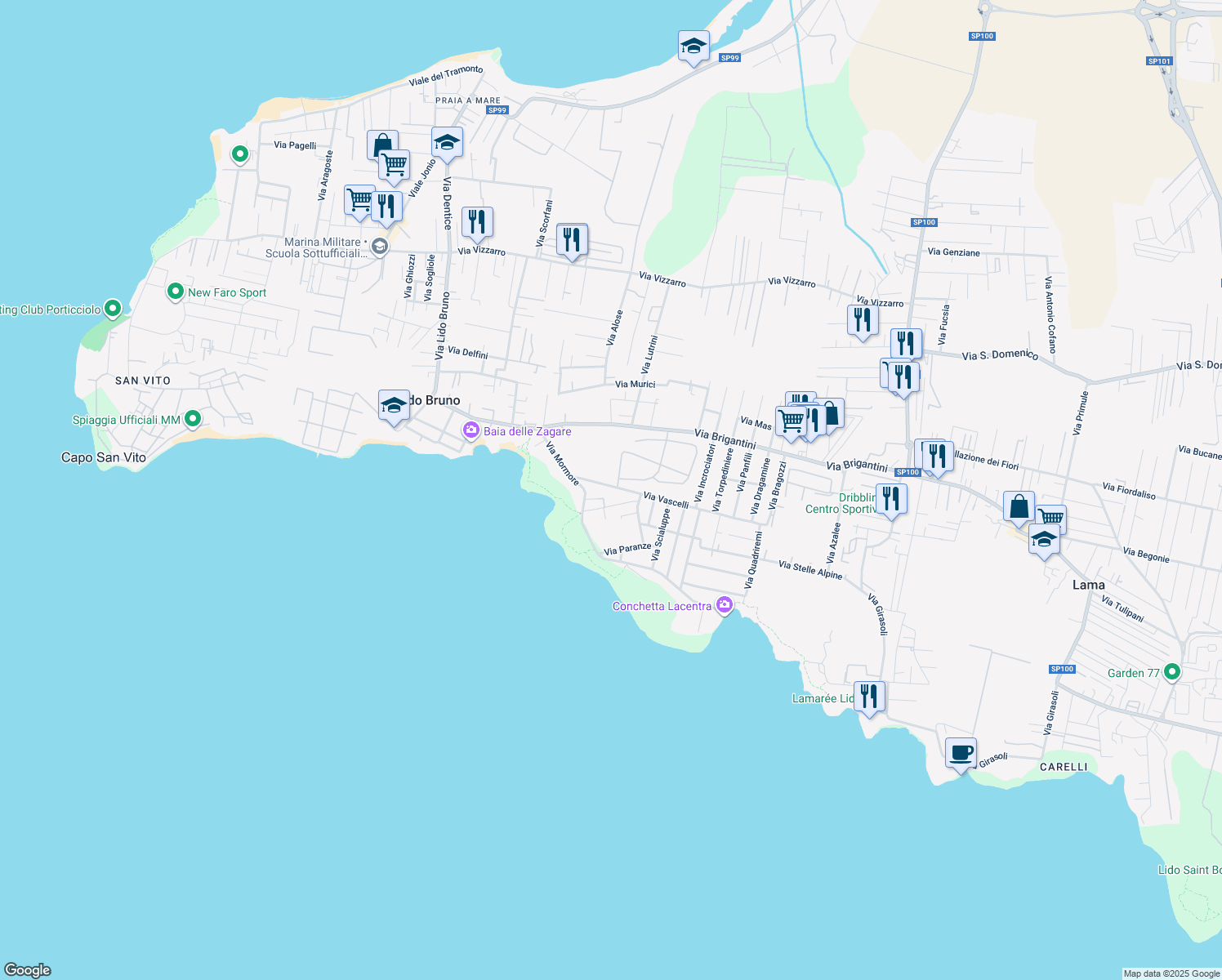Viewport: 1222px width, 980px height.
Task: Click the Capo San Vito place label
Action: point(104,457)
